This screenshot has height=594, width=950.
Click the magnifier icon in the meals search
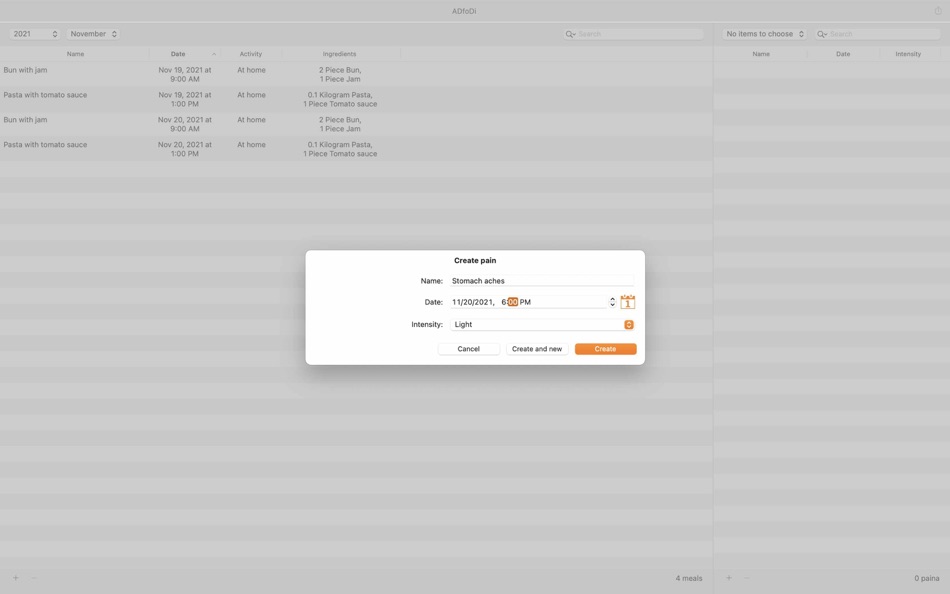[570, 34]
